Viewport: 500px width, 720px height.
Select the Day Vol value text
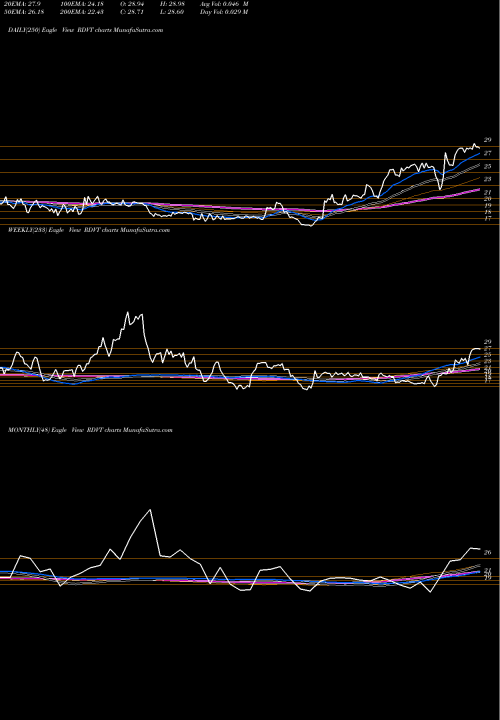[224, 12]
